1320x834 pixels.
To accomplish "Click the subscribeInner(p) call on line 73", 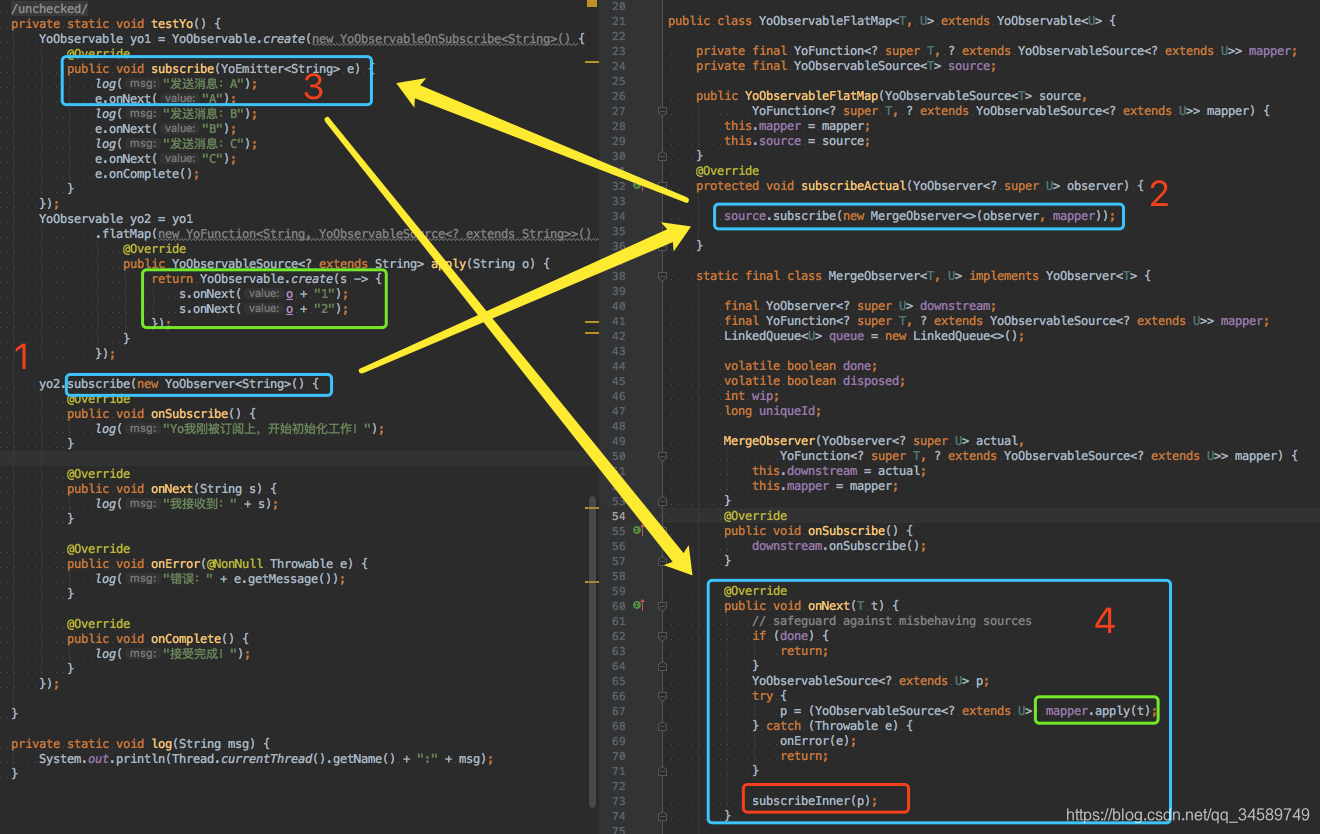I will (x=815, y=801).
